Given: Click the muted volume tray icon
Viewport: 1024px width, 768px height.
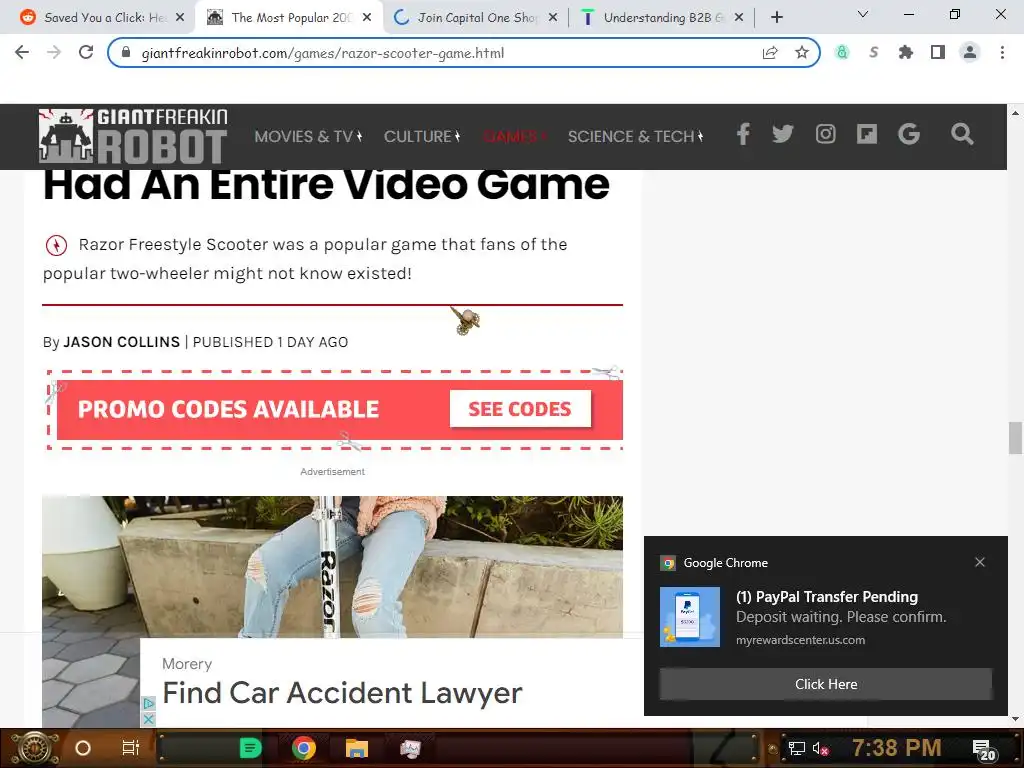Looking at the screenshot, I should [820, 748].
